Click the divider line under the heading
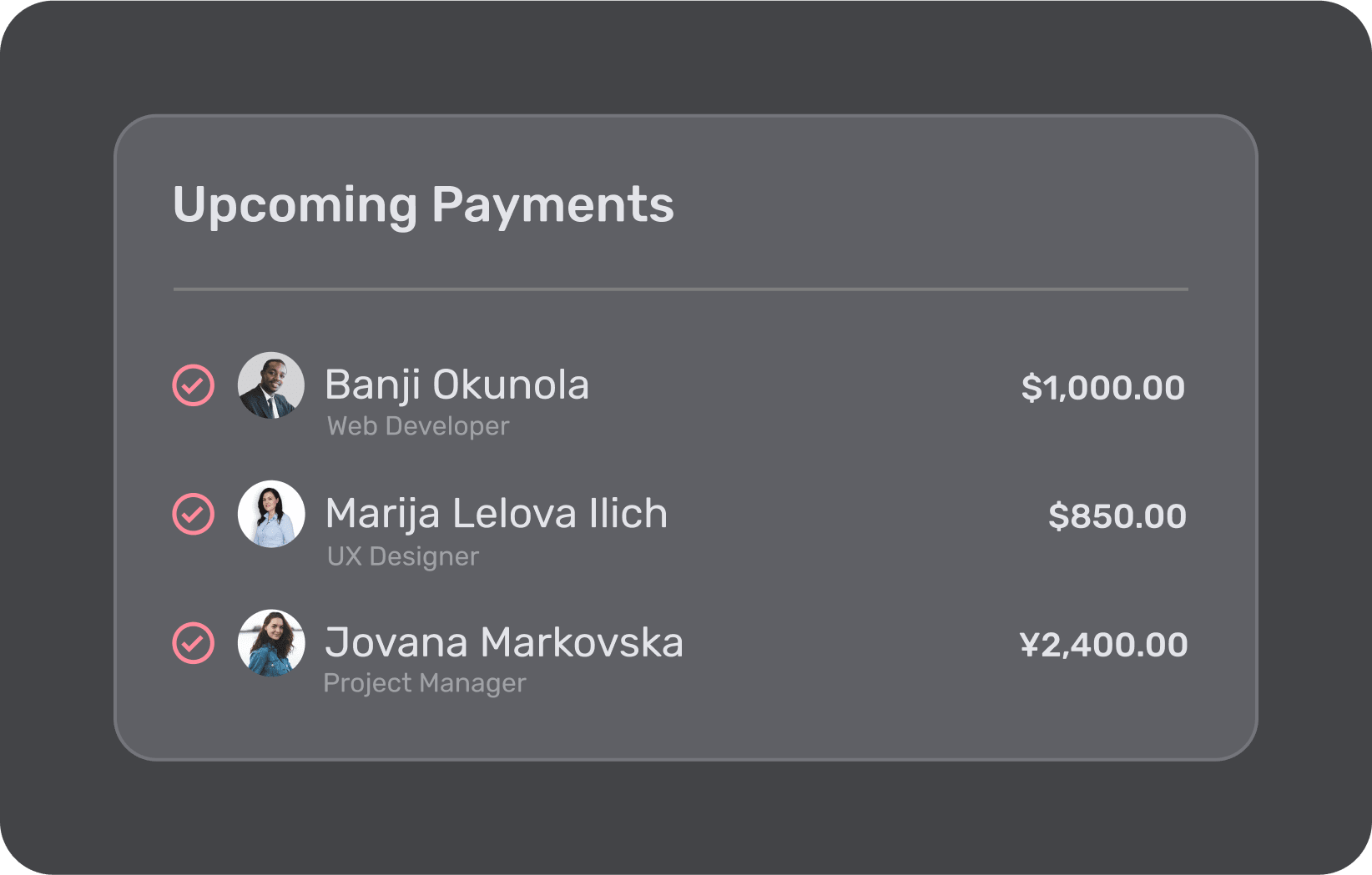Image resolution: width=1372 pixels, height=875 pixels. click(681, 289)
